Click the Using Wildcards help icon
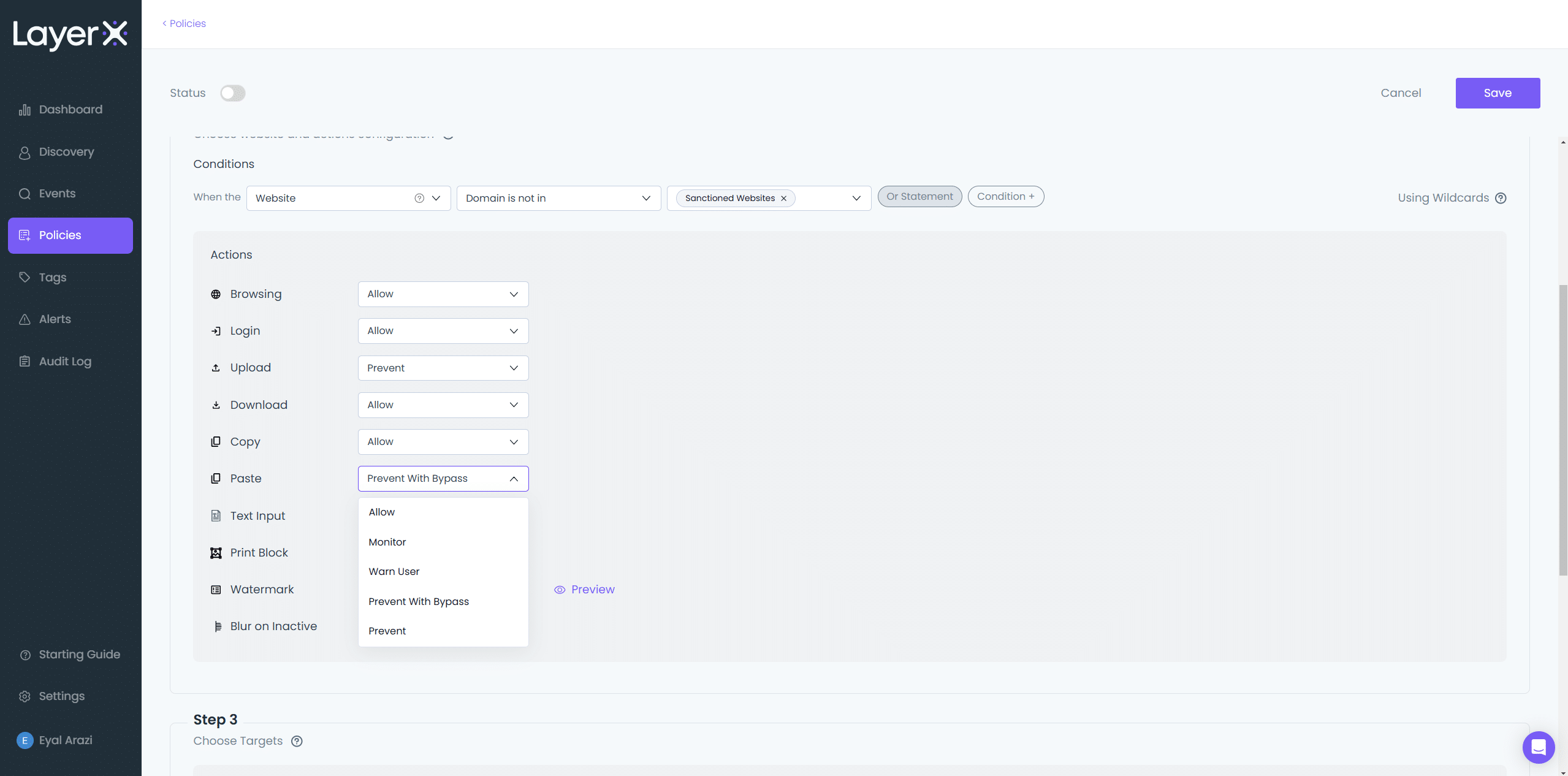Screen dimensions: 1568x776 tap(1501, 198)
